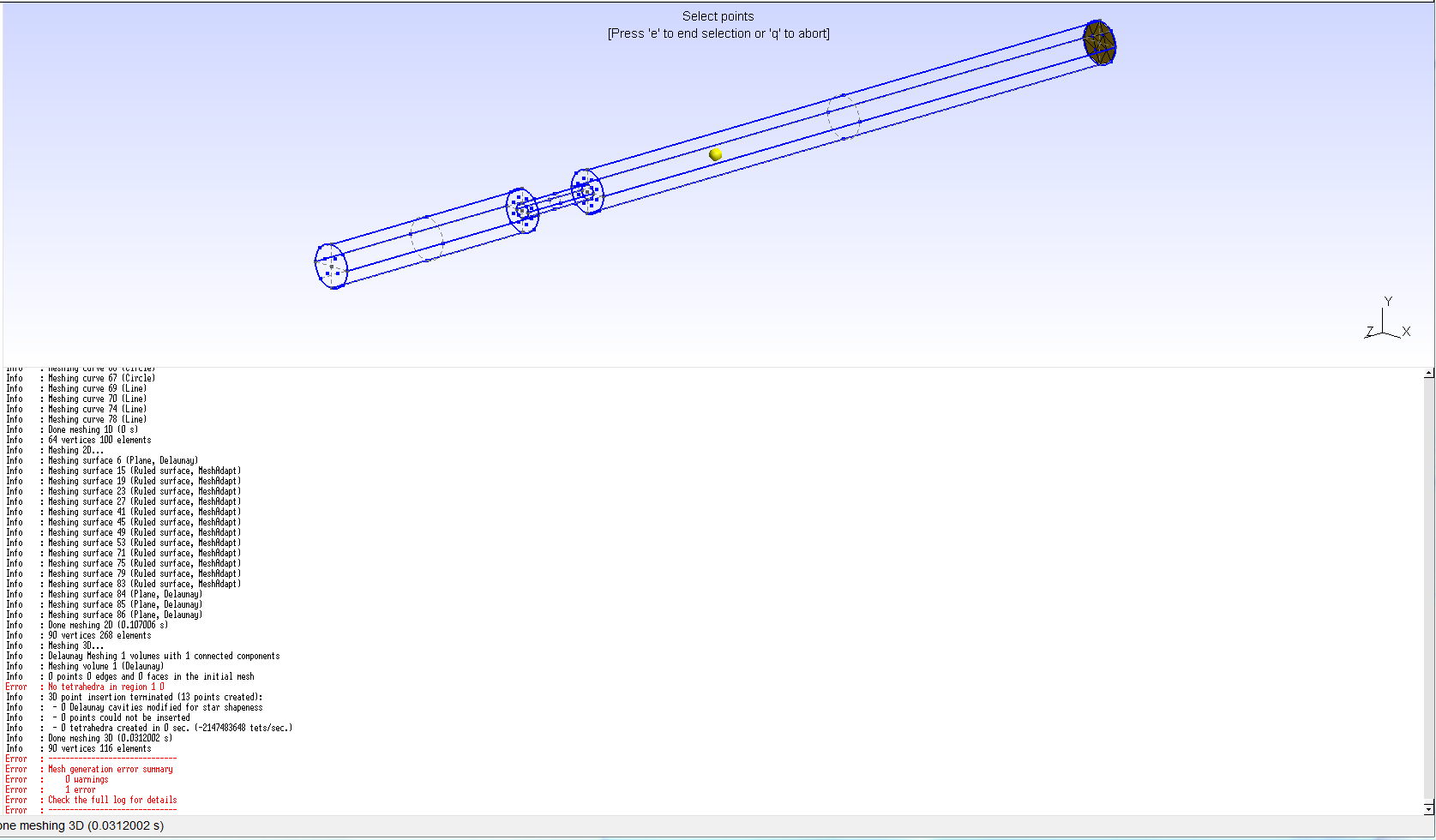Click the XYZ axes orientation triad
The height and width of the screenshot is (840, 1436).
tap(1386, 323)
